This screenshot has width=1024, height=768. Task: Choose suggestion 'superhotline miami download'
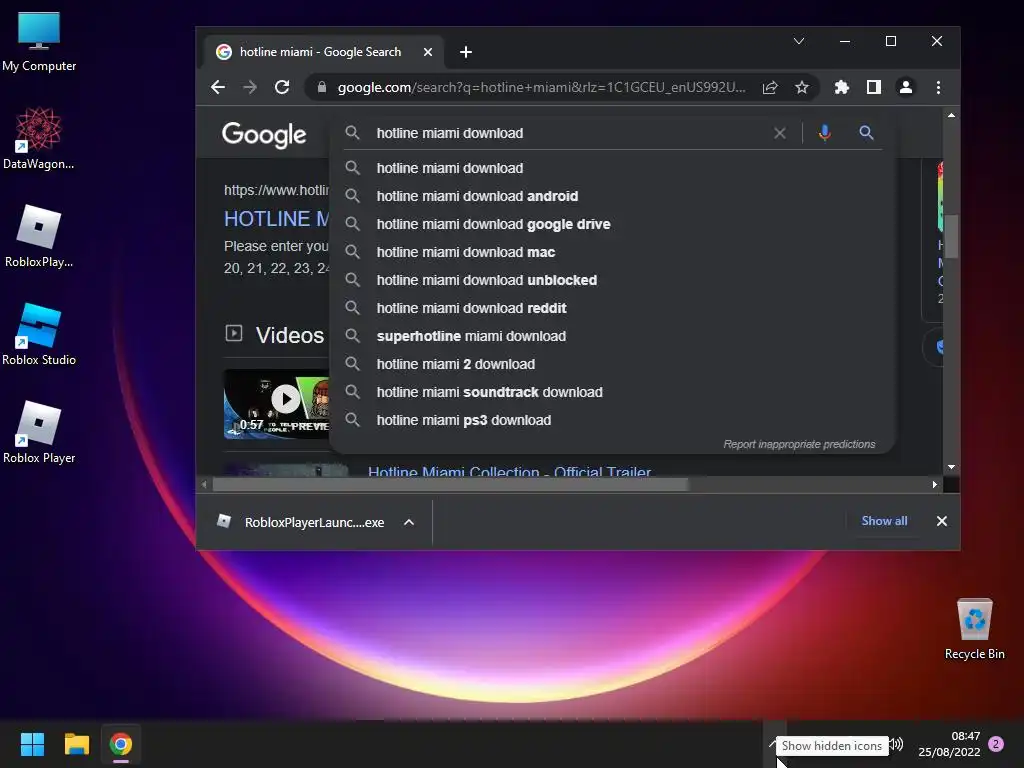(611, 336)
